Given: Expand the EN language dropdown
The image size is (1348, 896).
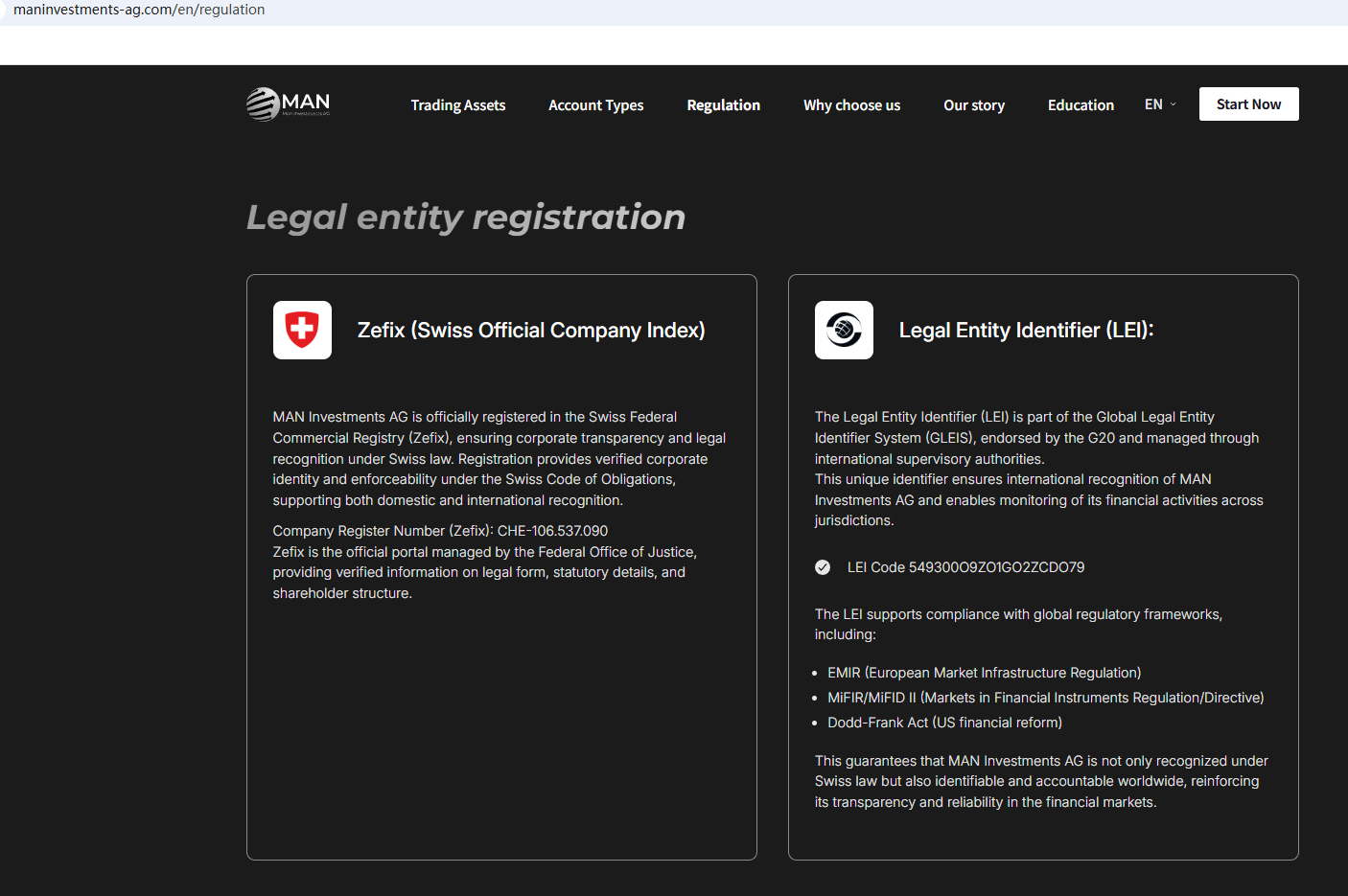Looking at the screenshot, I should click(x=1160, y=104).
